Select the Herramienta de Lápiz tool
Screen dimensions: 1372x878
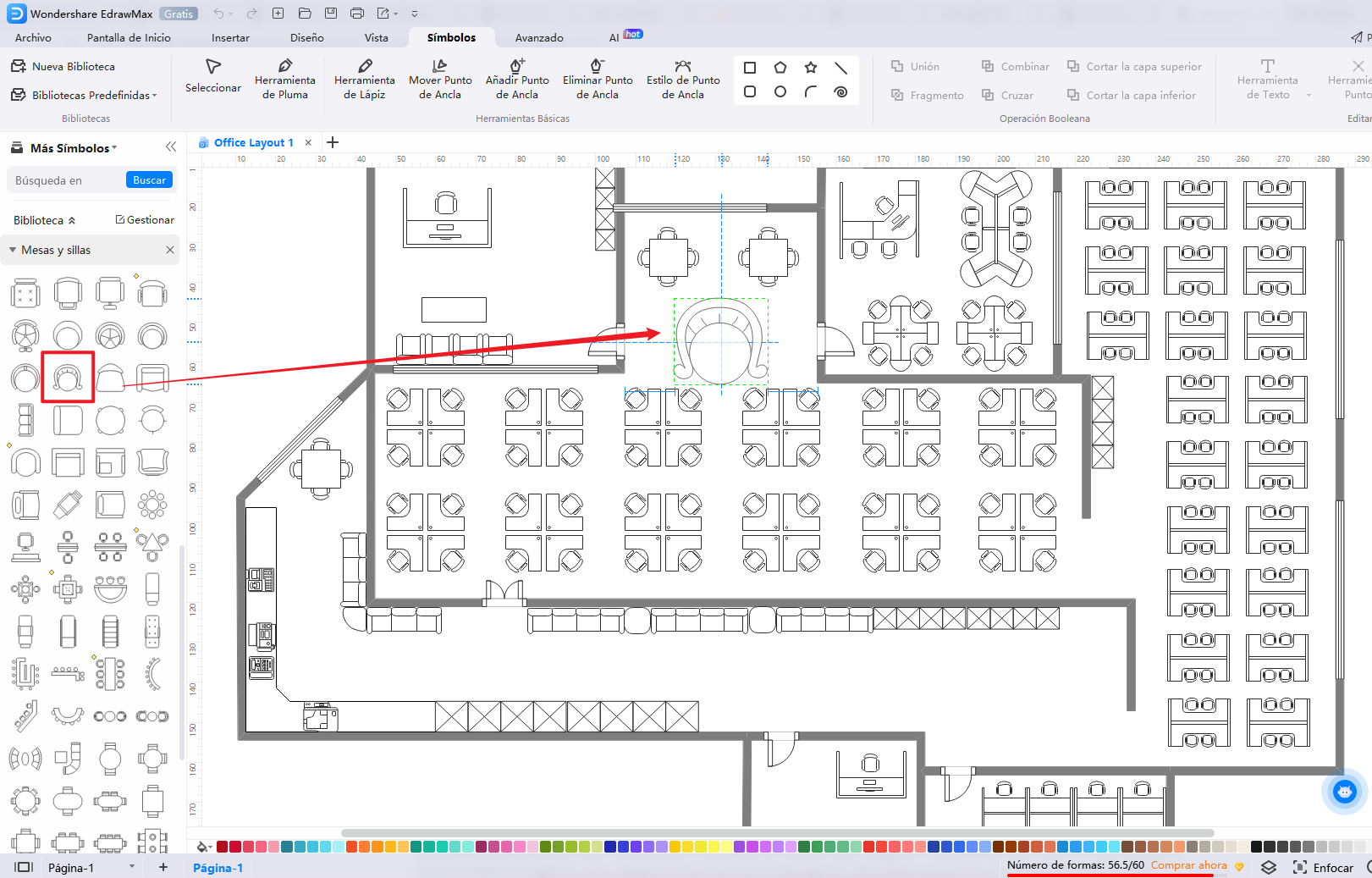click(x=364, y=79)
